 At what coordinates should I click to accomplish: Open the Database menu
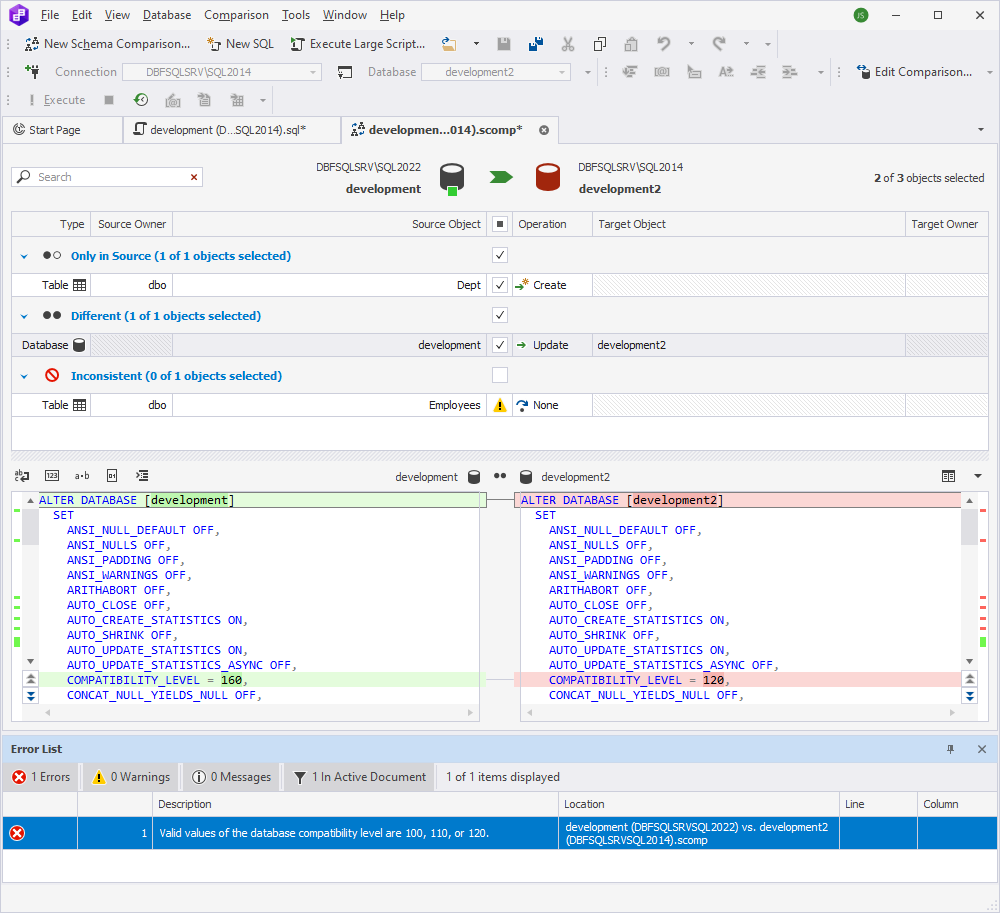(167, 15)
